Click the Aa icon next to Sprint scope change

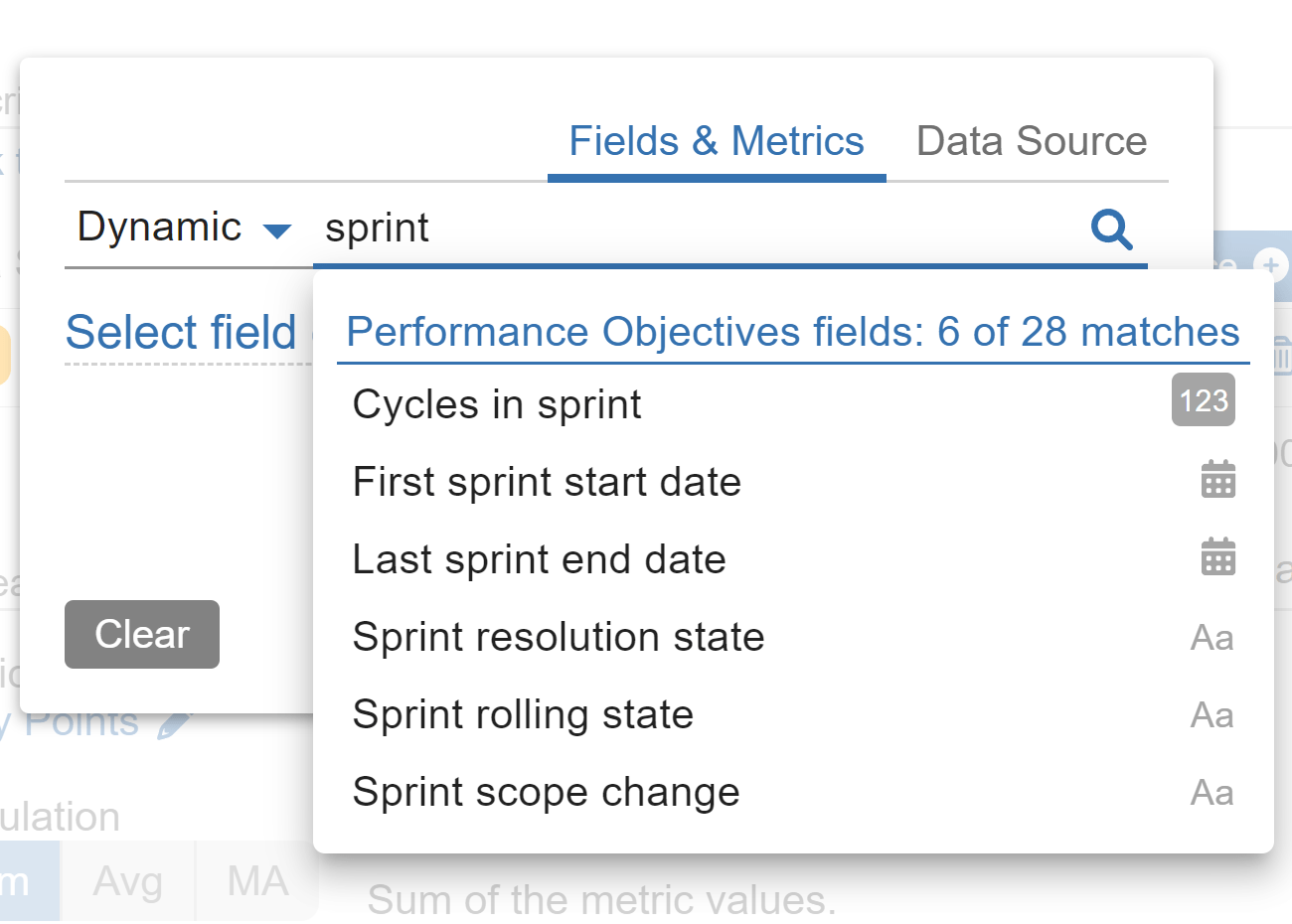pyautogui.click(x=1211, y=792)
